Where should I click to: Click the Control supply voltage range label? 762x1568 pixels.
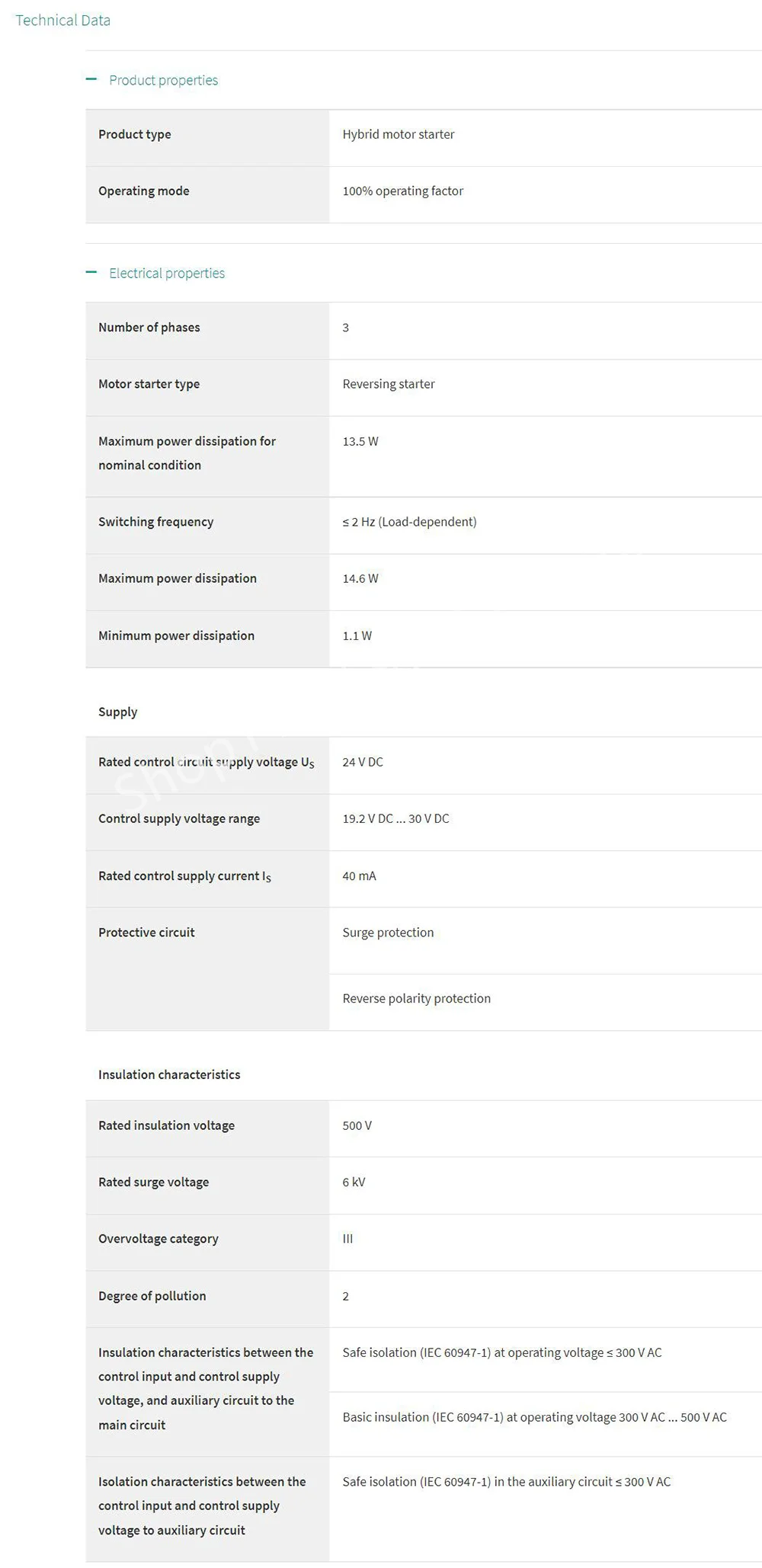pos(178,818)
